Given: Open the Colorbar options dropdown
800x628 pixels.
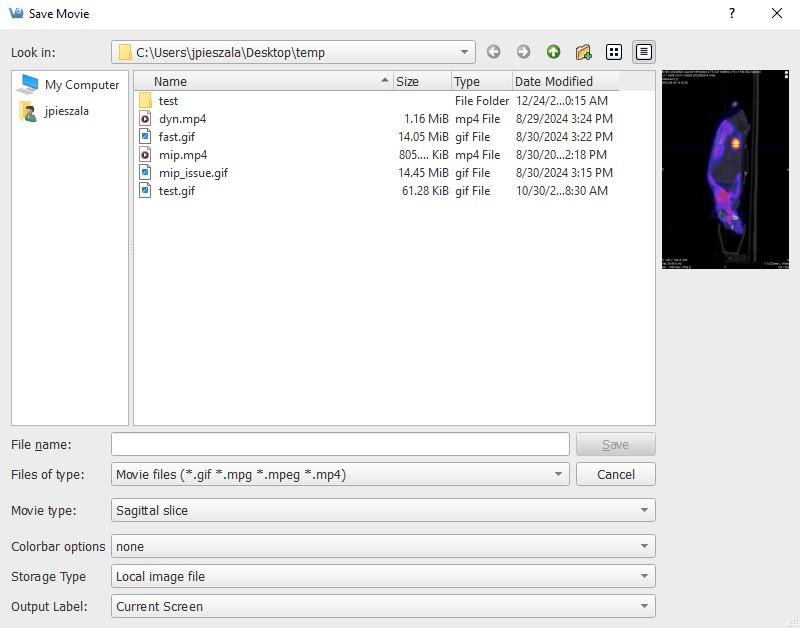Looking at the screenshot, I should coord(383,546).
